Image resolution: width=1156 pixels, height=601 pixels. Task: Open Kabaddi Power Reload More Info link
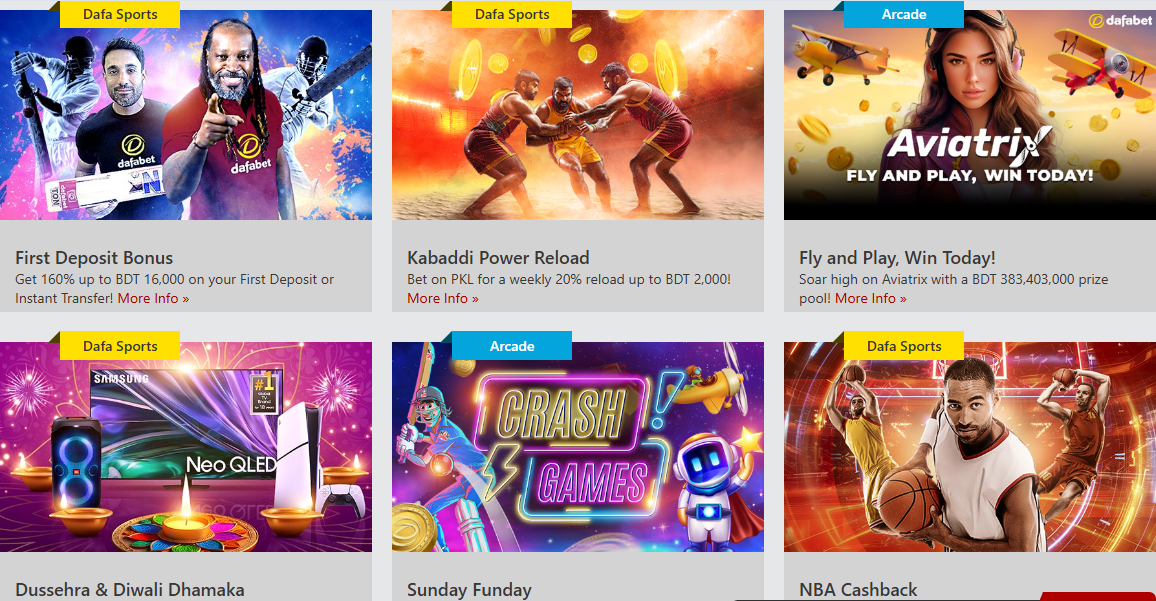(x=443, y=299)
